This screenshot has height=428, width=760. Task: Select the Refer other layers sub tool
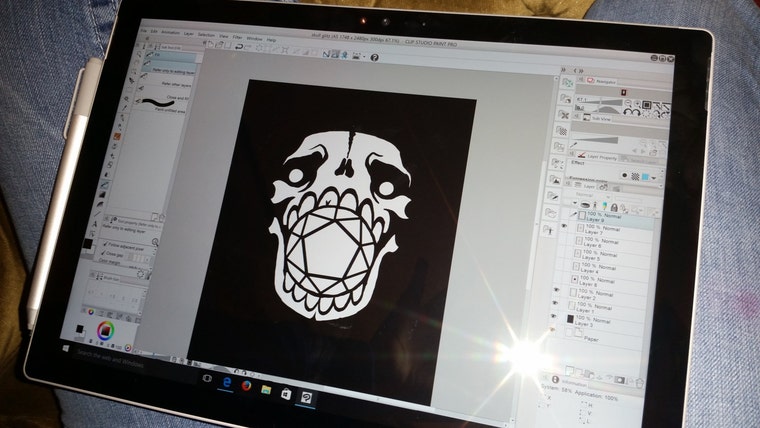167,82
